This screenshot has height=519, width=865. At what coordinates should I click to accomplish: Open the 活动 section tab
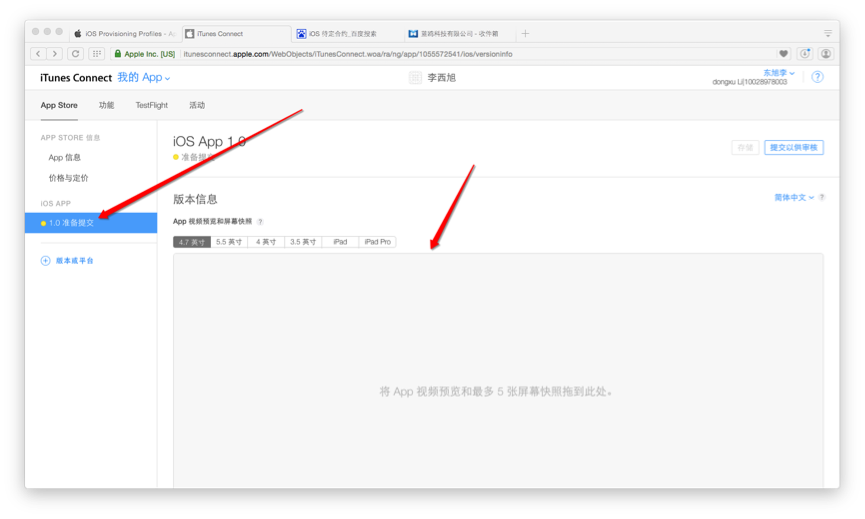point(197,105)
